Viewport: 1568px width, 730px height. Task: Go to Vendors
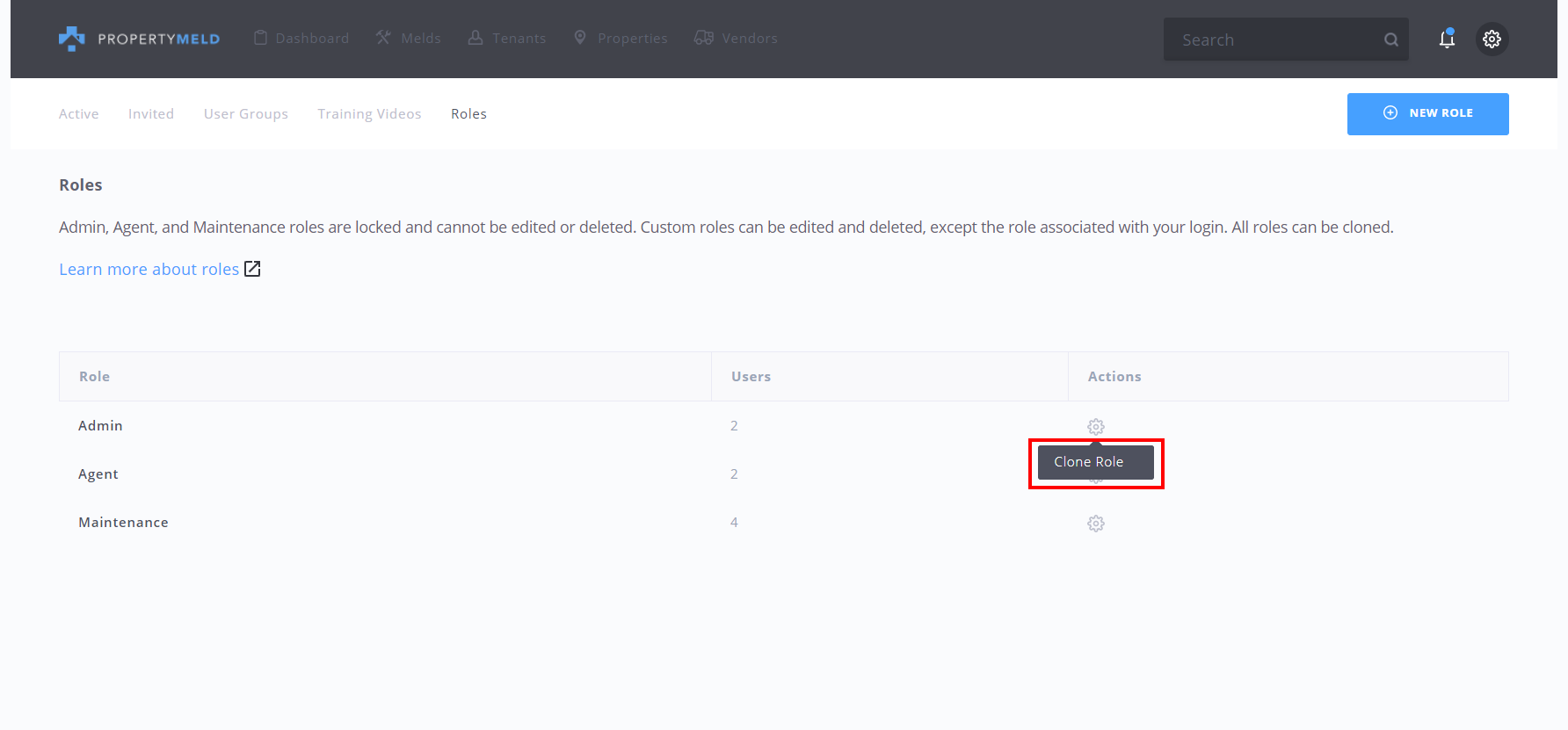[736, 39]
